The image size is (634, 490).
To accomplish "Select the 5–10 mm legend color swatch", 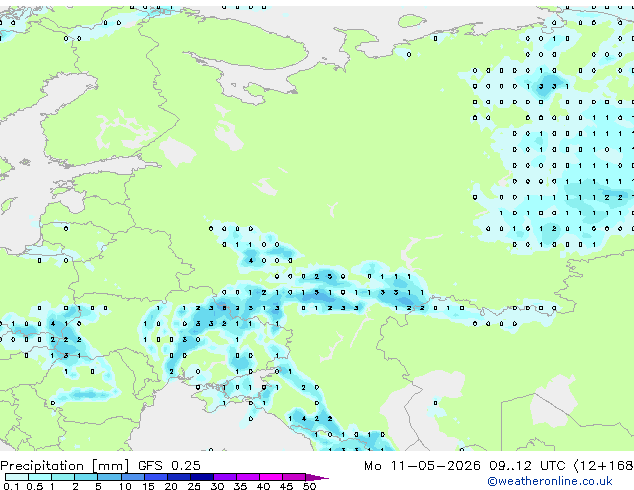I will point(109,477).
